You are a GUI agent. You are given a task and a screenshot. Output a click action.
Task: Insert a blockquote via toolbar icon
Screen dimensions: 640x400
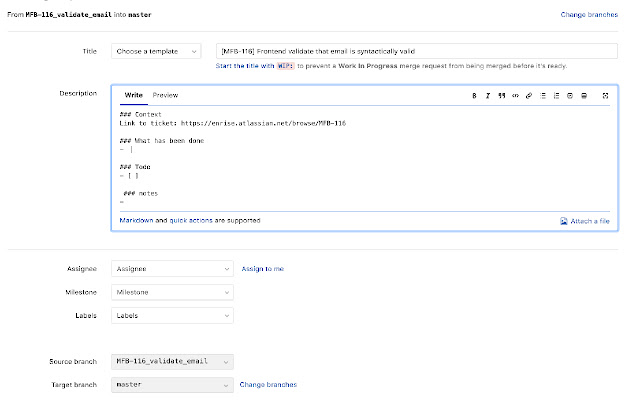(x=502, y=96)
